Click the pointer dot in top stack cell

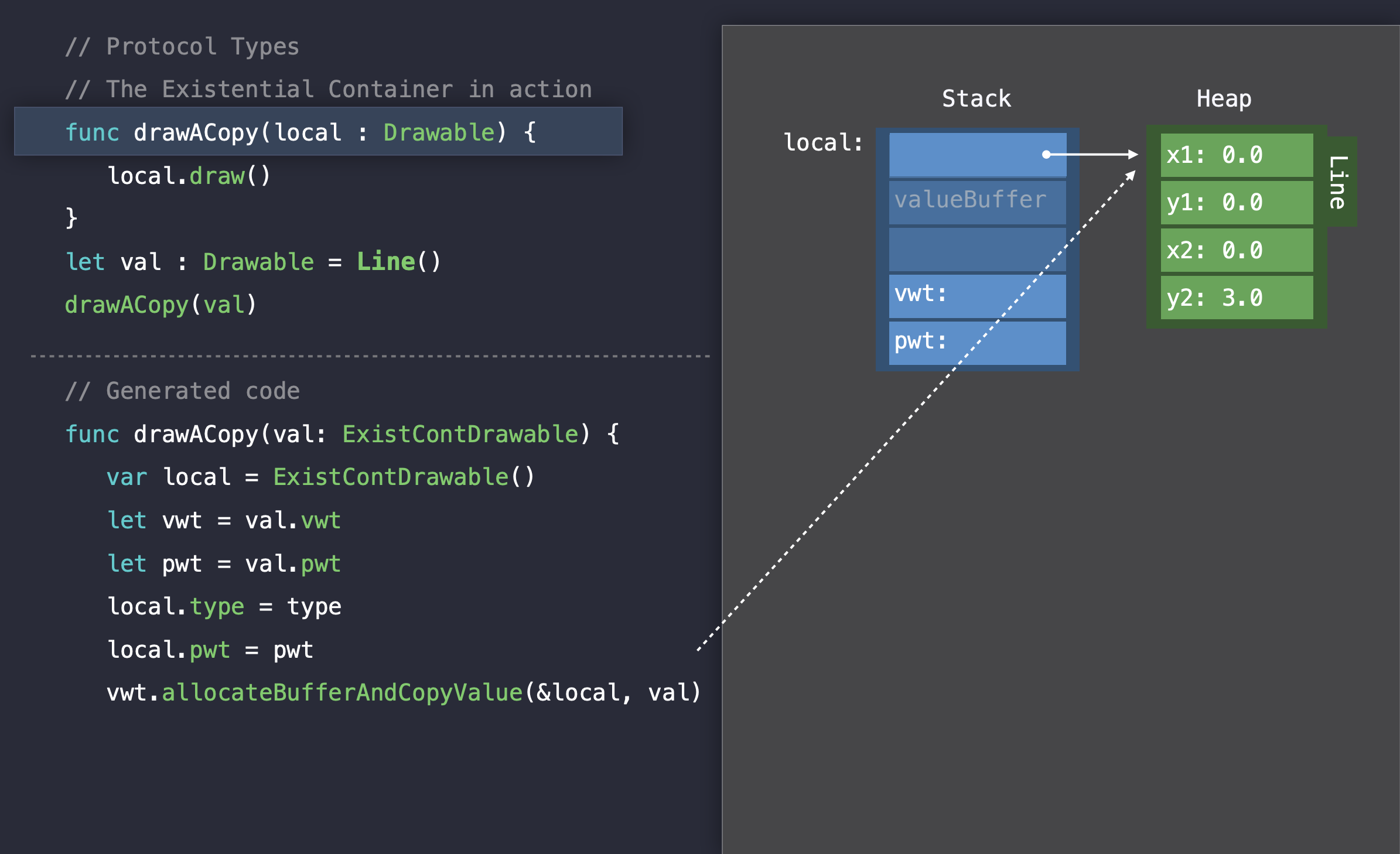(1046, 155)
